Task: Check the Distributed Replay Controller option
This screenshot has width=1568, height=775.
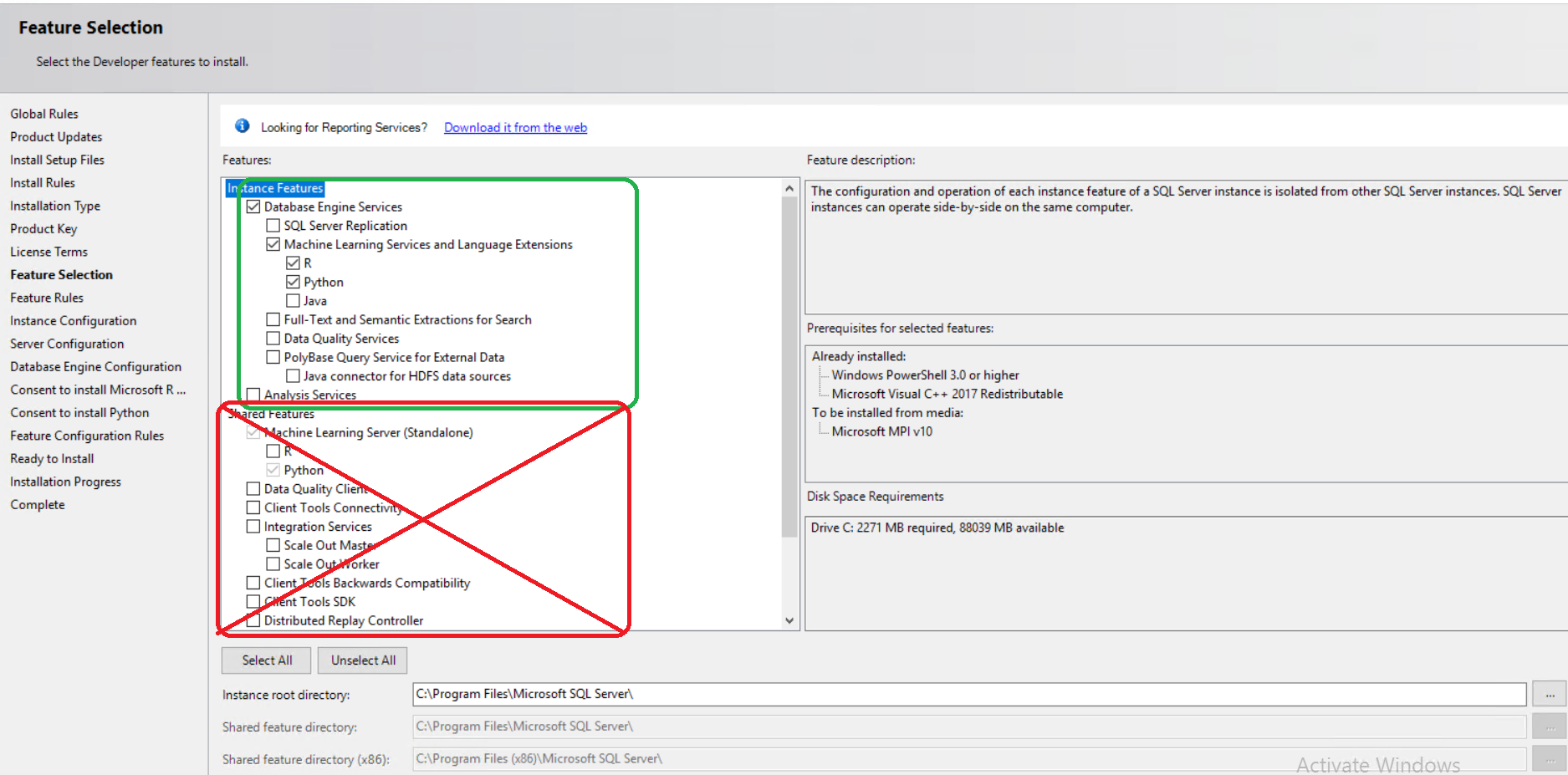Action: pos(253,620)
